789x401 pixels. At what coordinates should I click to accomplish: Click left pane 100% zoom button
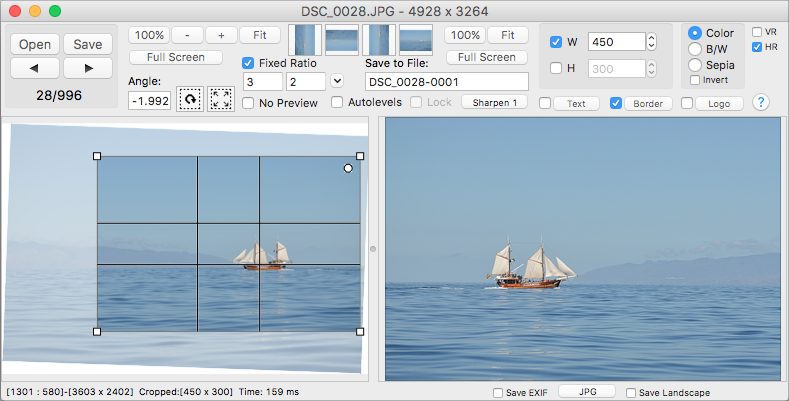[149, 35]
